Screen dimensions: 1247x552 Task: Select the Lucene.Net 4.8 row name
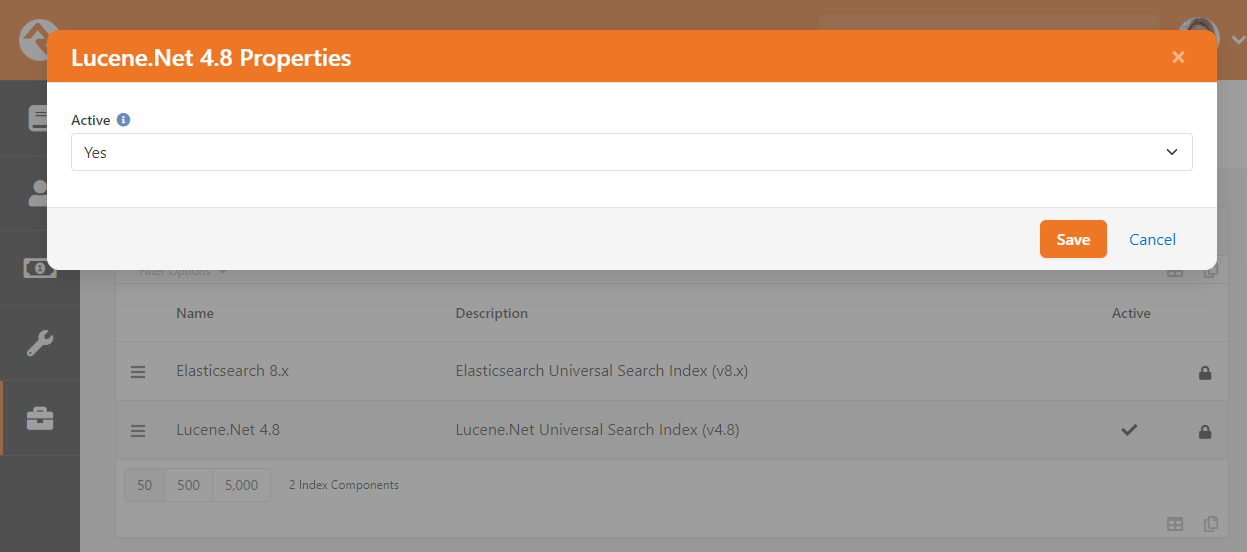(x=228, y=430)
